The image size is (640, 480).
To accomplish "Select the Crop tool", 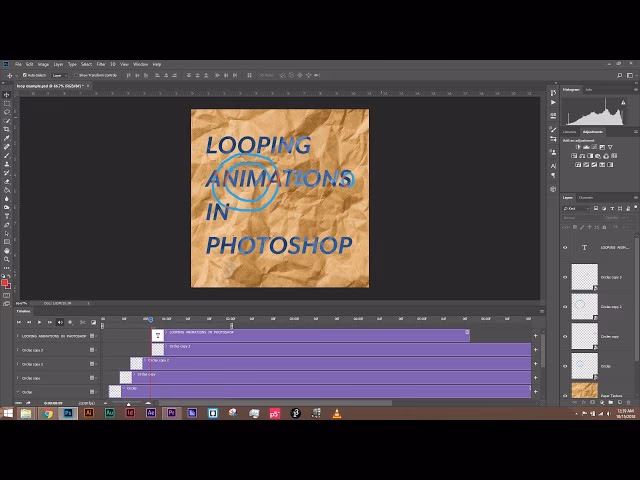I will pos(7,129).
